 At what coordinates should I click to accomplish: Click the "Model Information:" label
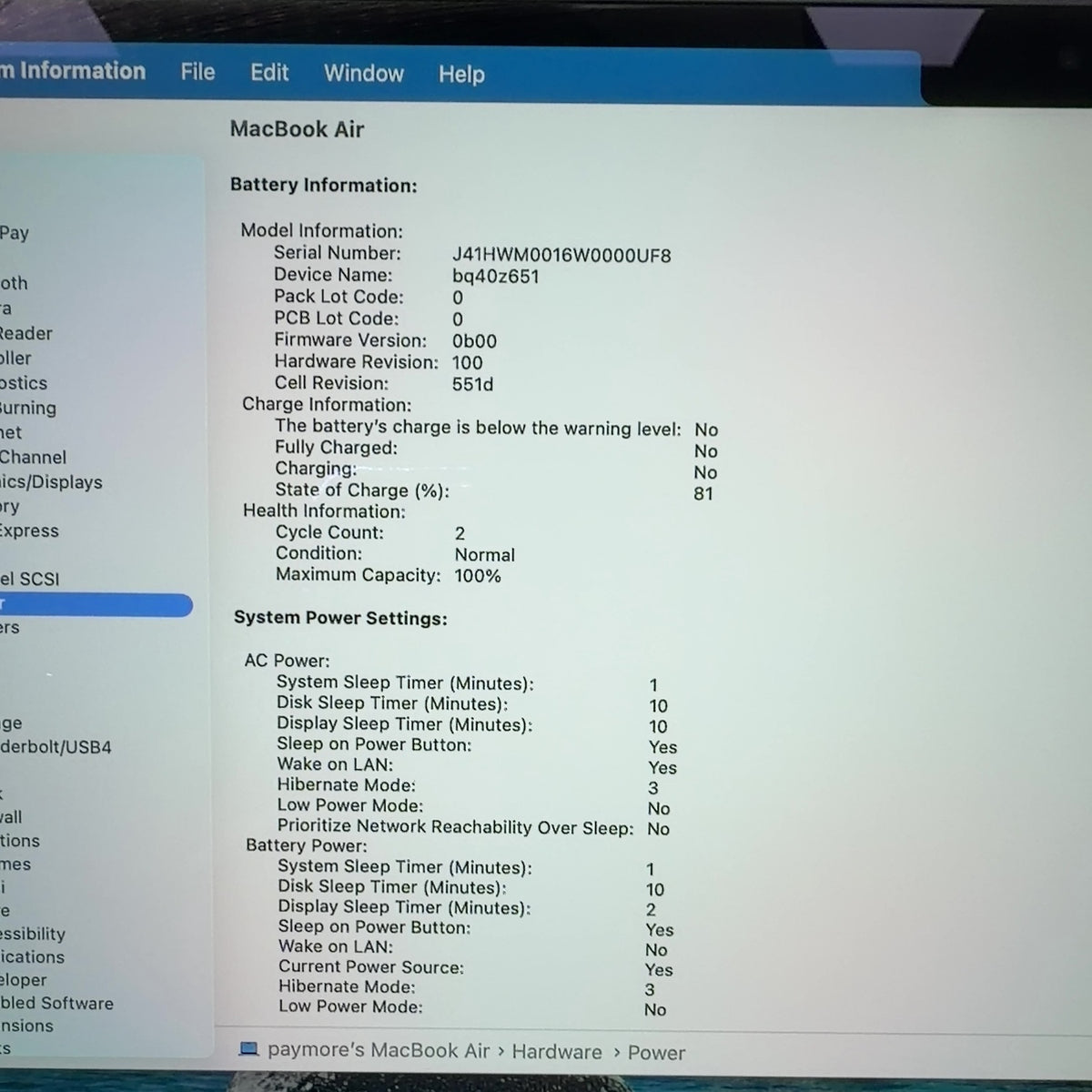point(321,231)
